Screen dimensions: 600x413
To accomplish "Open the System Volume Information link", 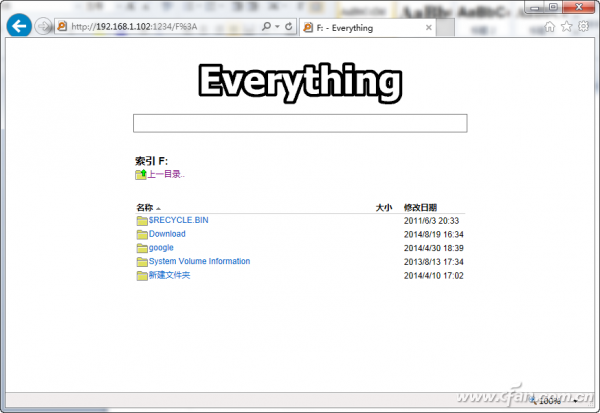I will [199, 261].
